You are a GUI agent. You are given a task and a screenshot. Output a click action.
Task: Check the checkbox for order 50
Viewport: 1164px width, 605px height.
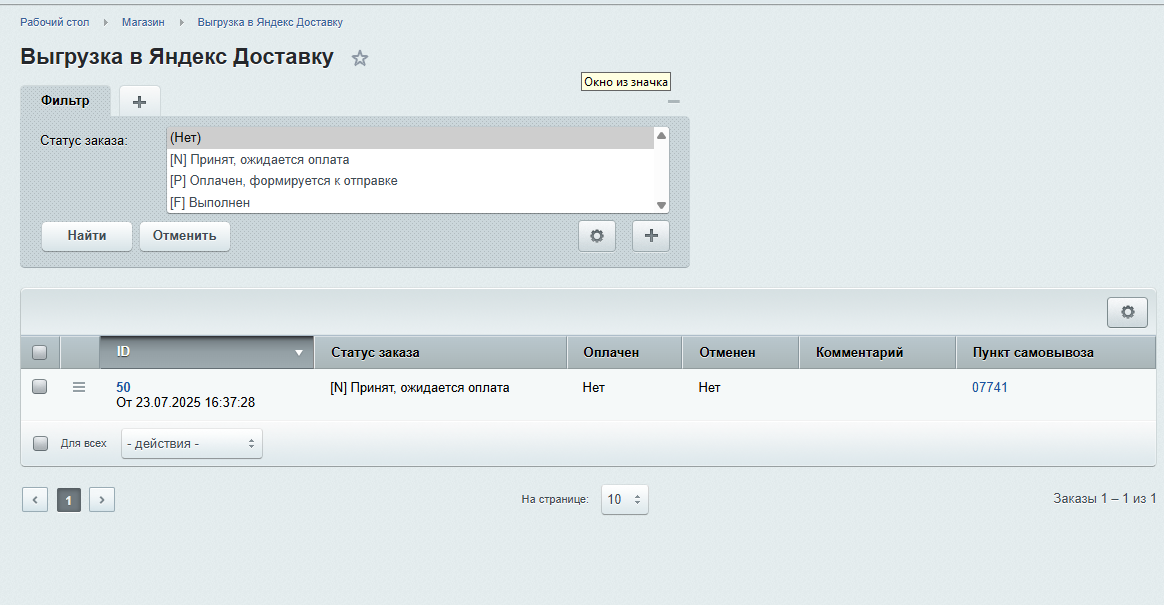coord(40,387)
